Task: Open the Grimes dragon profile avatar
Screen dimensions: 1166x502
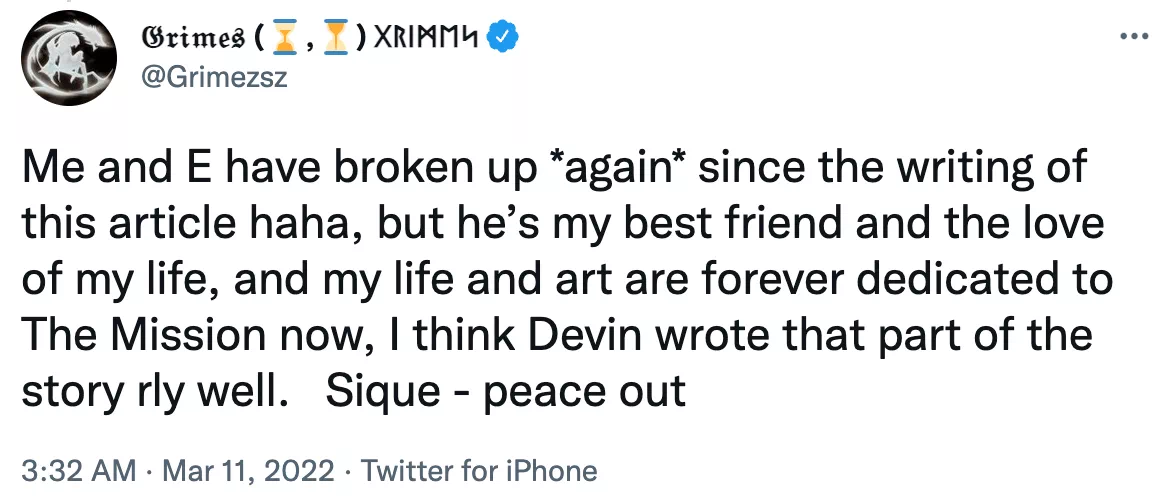Action: 68,58
